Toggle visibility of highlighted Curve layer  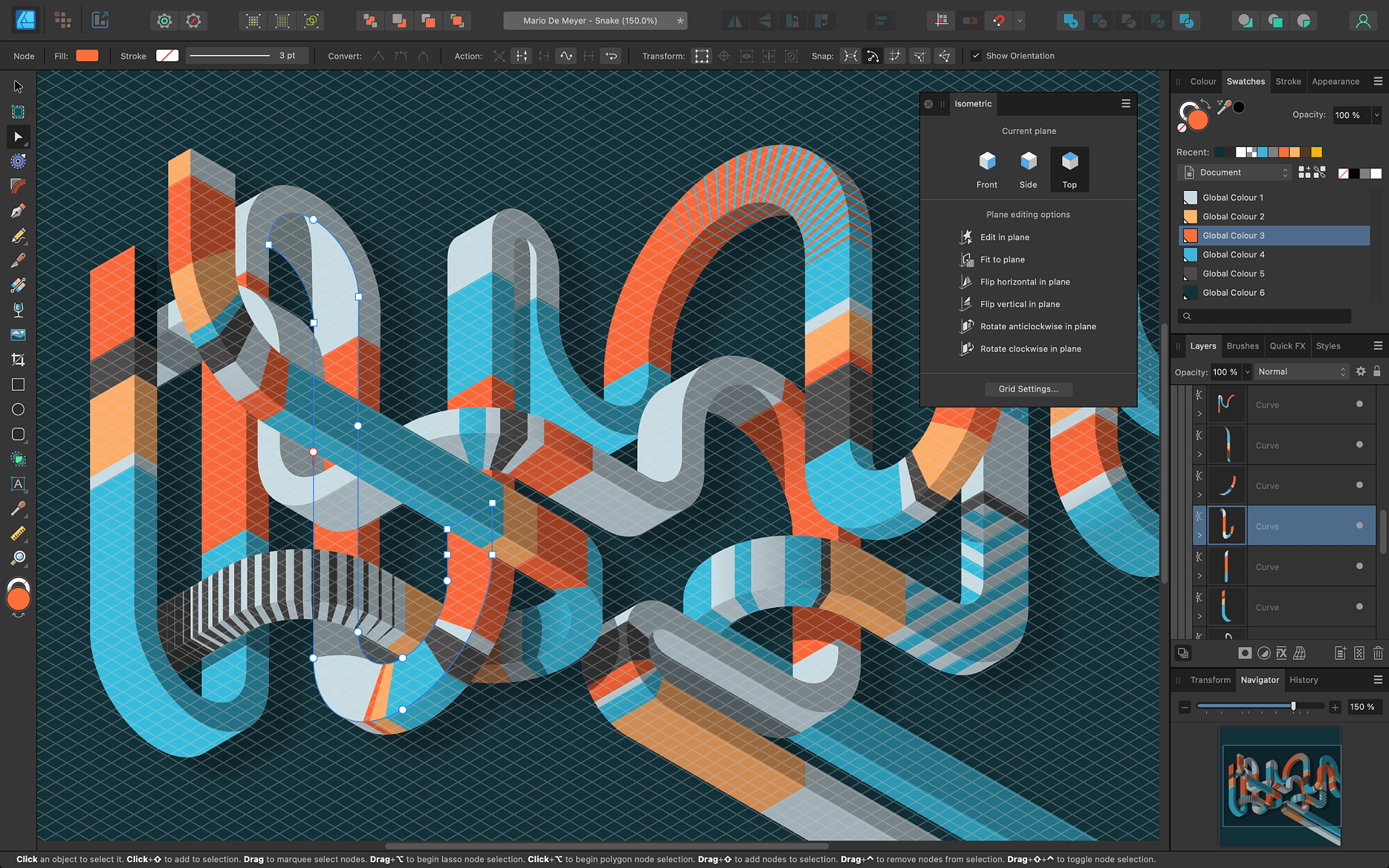(1358, 525)
